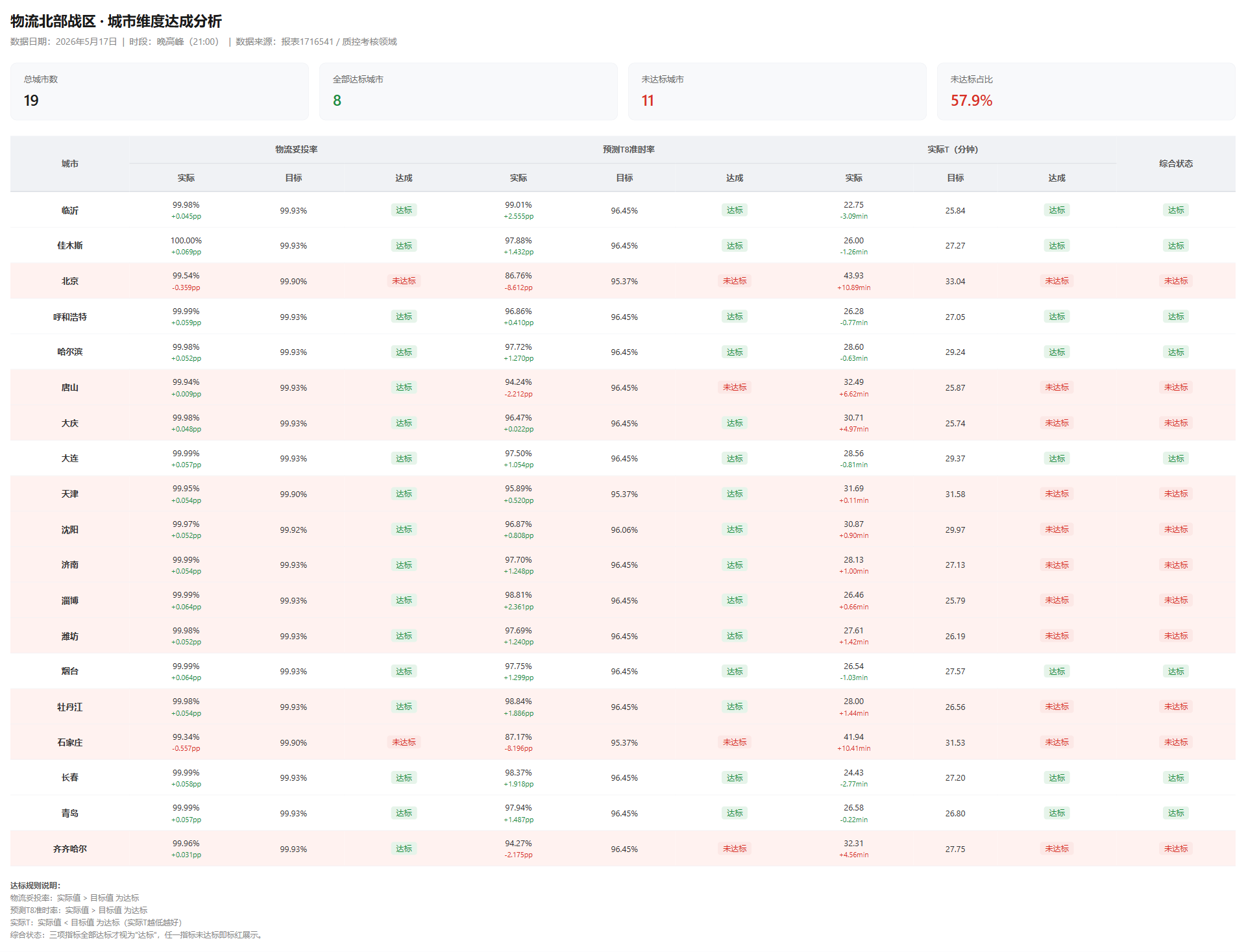Click 青岛's 综合状态 达标 badge

[x=1176, y=813]
